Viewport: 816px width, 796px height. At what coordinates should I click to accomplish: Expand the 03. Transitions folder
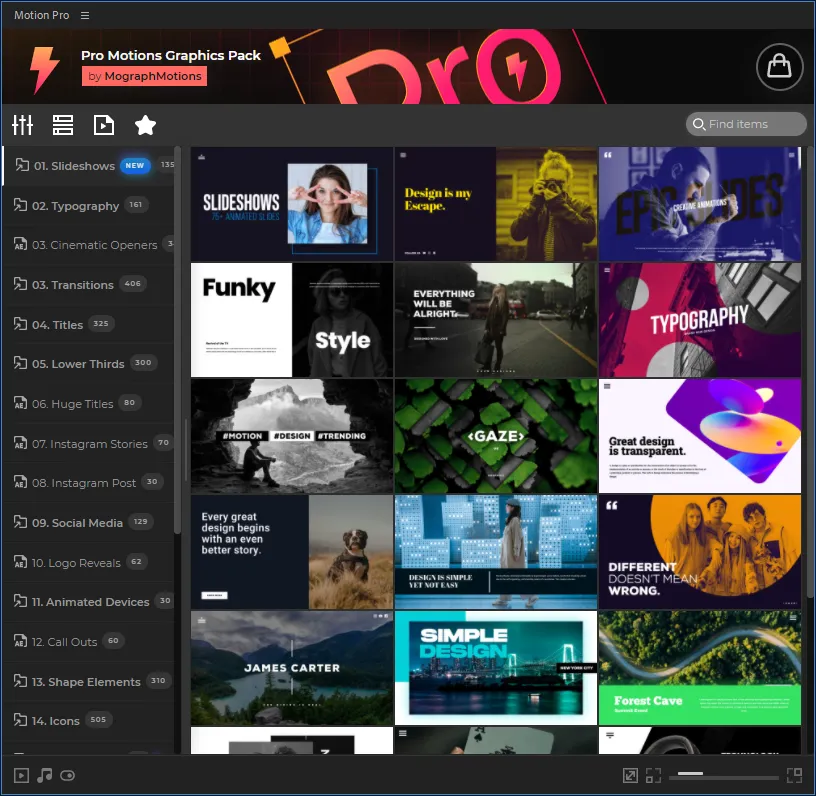(x=72, y=285)
